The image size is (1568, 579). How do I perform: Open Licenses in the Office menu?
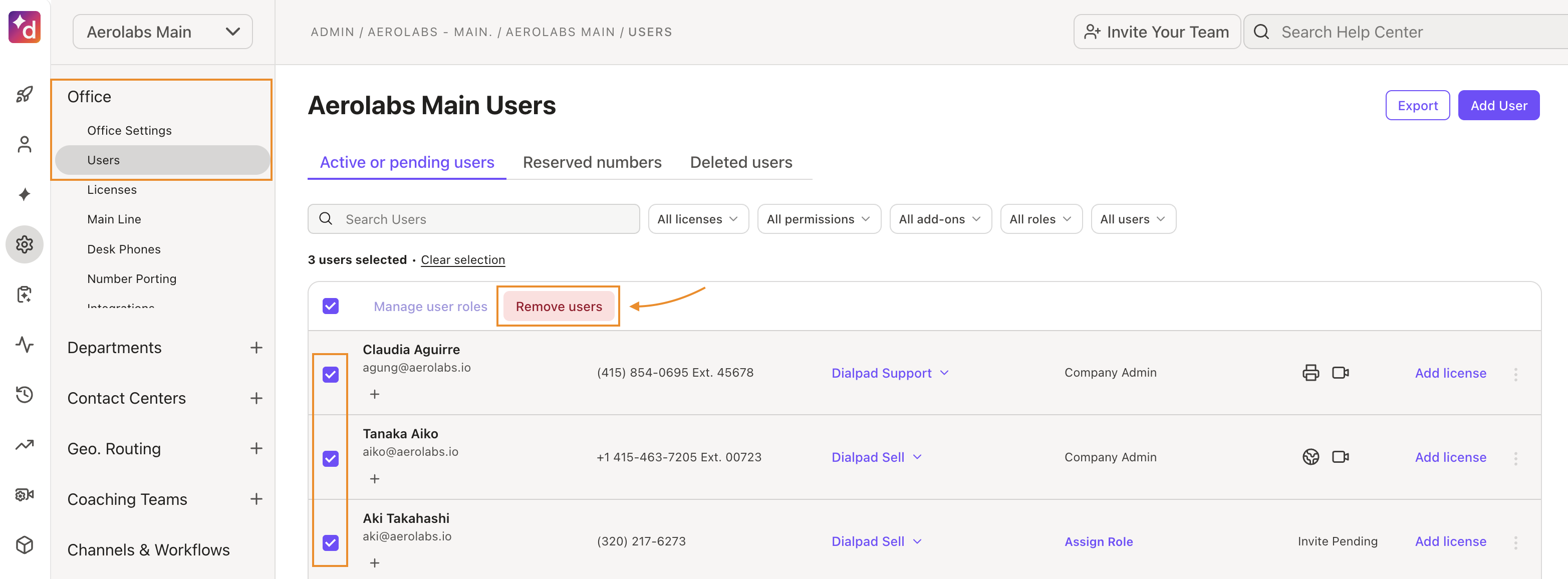(112, 190)
